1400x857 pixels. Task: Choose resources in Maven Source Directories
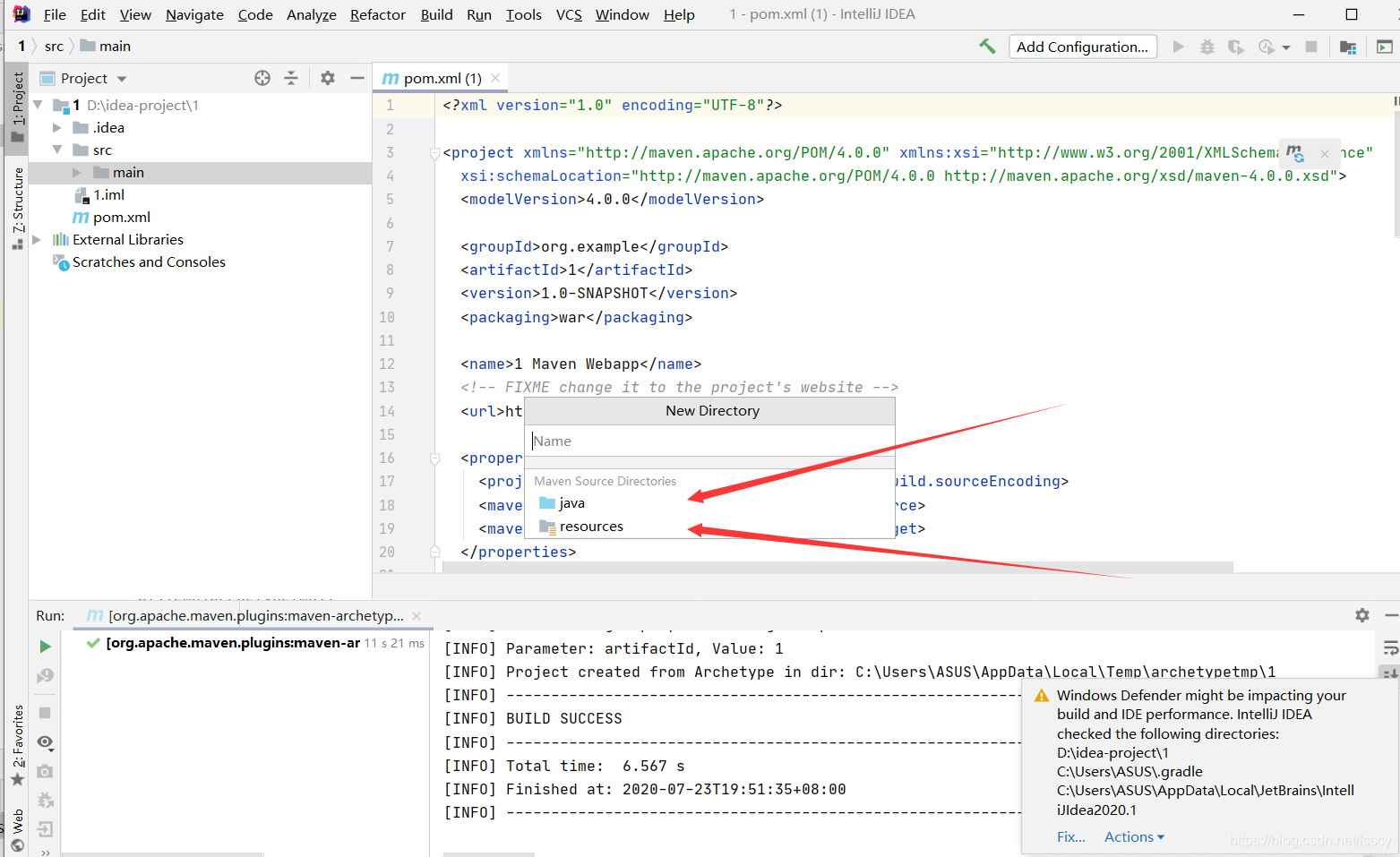709,527
